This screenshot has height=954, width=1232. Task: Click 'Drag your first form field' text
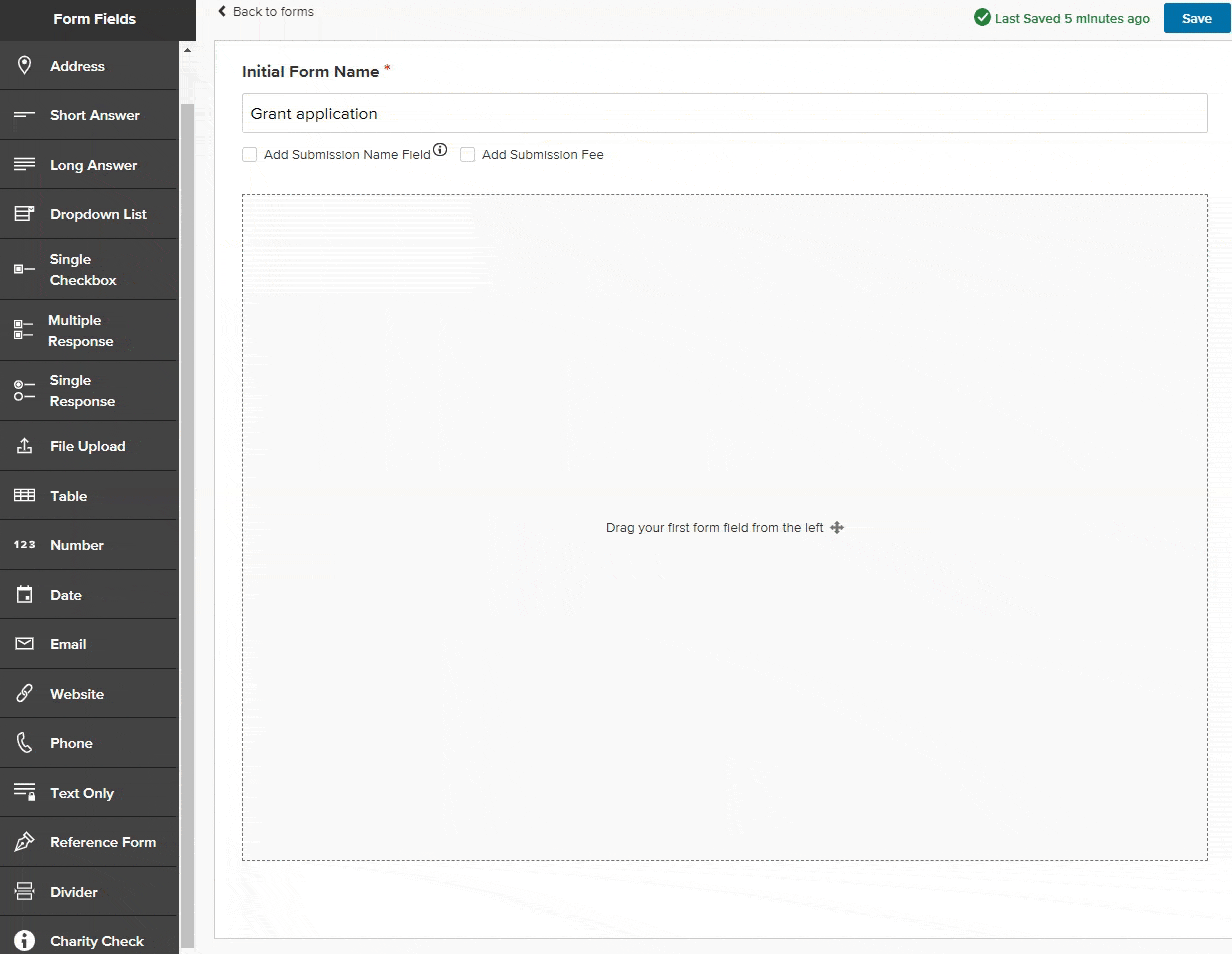[715, 527]
